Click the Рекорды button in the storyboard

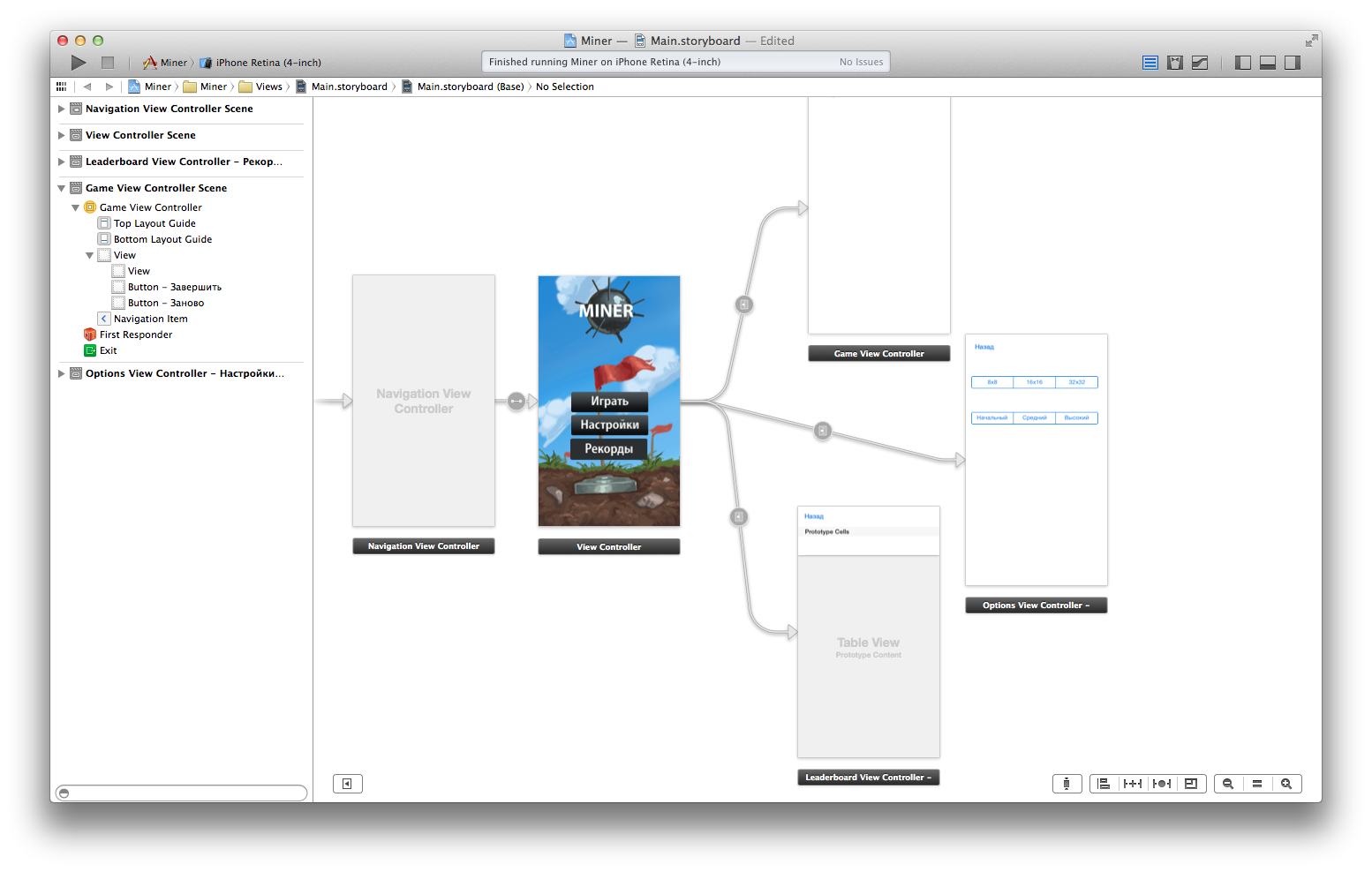[x=609, y=448]
